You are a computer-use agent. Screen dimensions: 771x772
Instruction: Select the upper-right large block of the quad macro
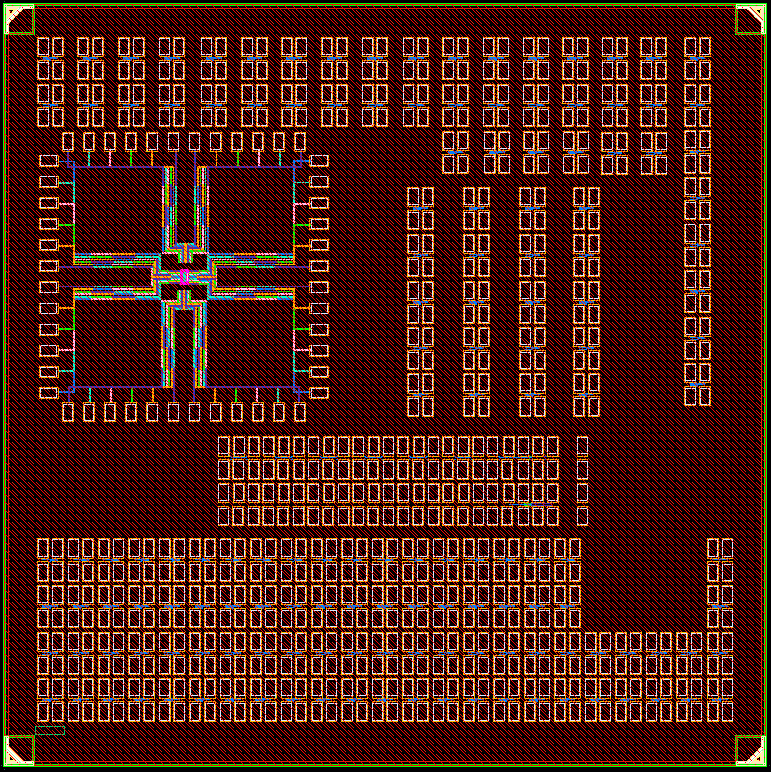[251, 210]
